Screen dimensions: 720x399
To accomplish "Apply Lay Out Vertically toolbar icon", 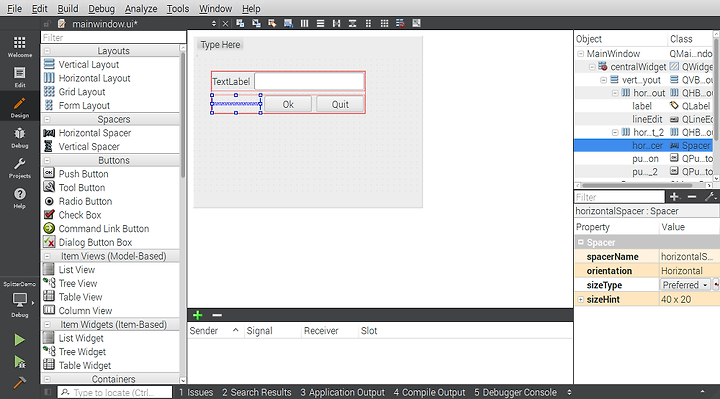I will point(321,23).
